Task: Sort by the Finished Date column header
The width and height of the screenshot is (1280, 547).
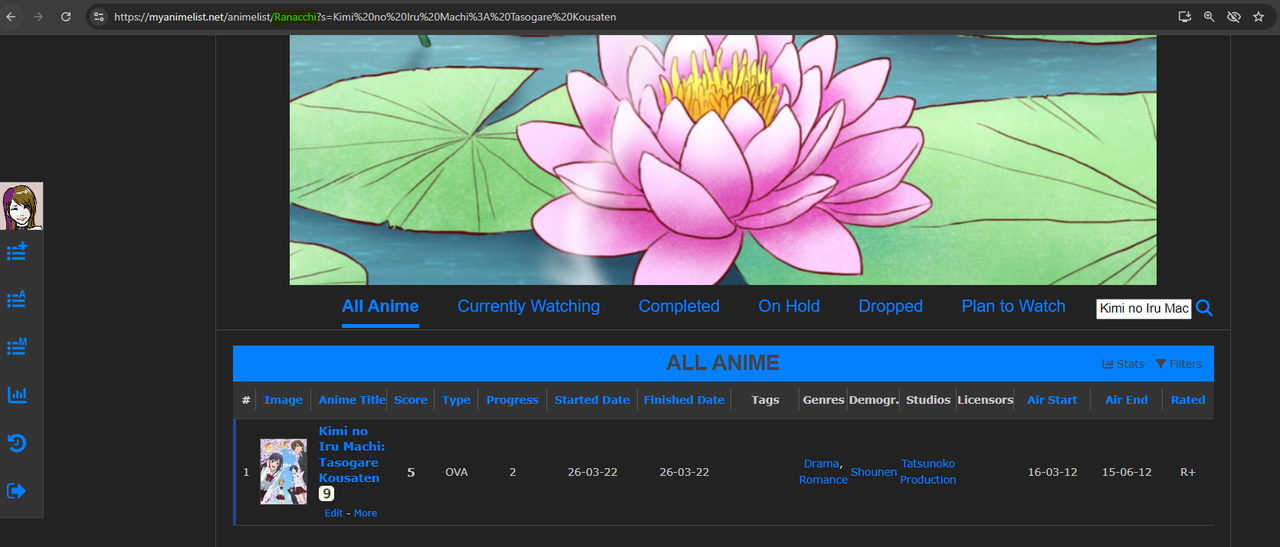Action: click(684, 400)
